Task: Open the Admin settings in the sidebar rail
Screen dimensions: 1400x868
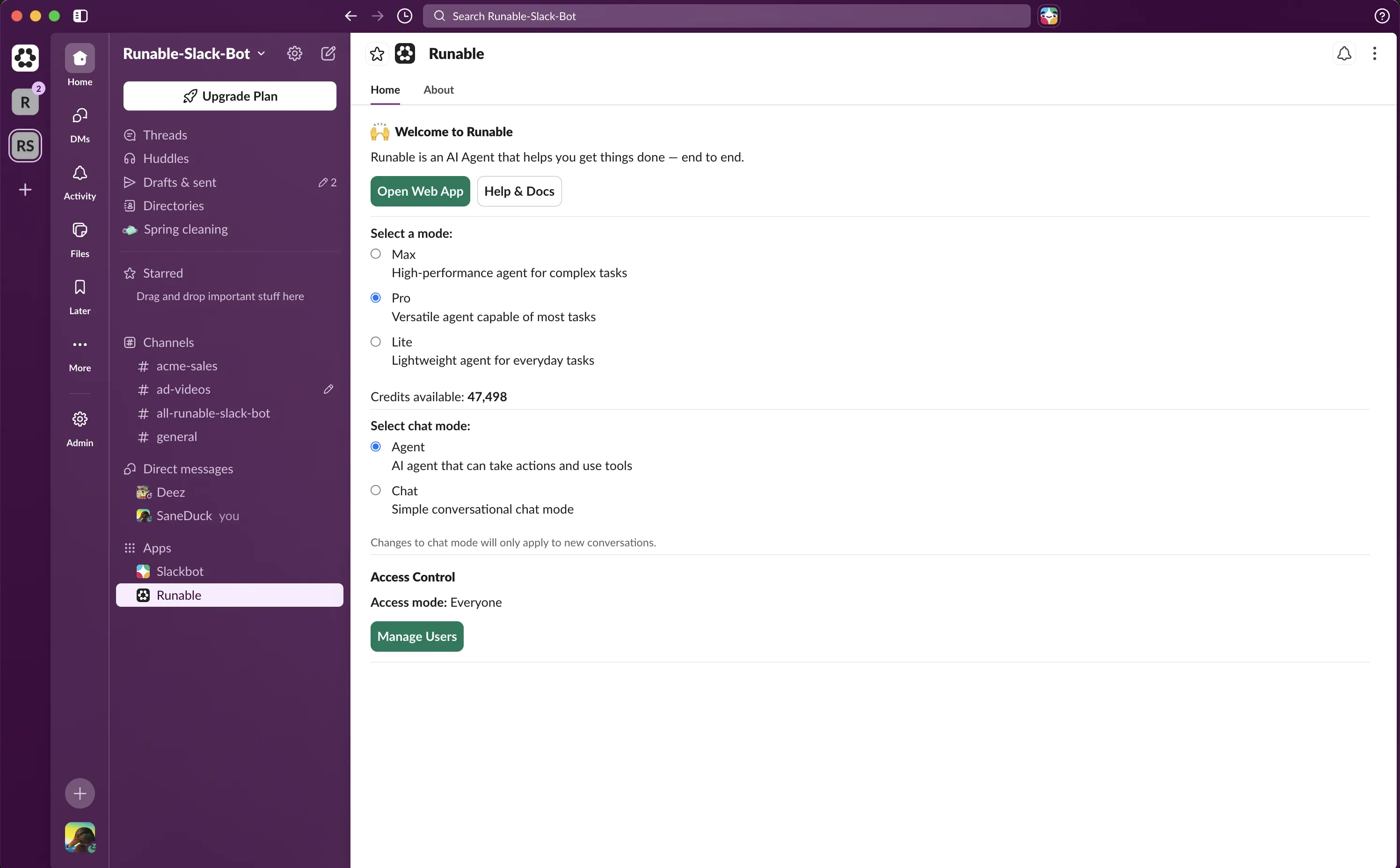Action: 80,428
